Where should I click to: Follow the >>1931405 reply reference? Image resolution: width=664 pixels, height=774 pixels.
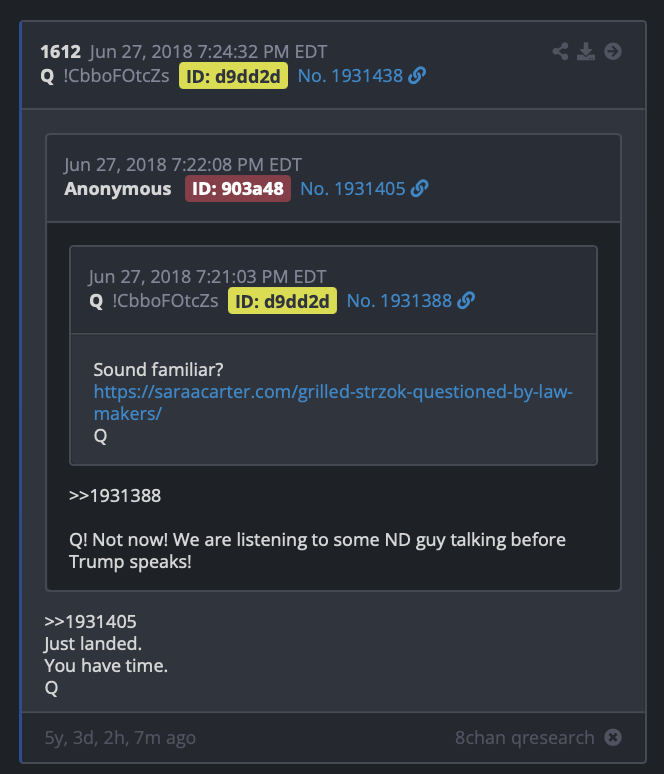(90, 621)
